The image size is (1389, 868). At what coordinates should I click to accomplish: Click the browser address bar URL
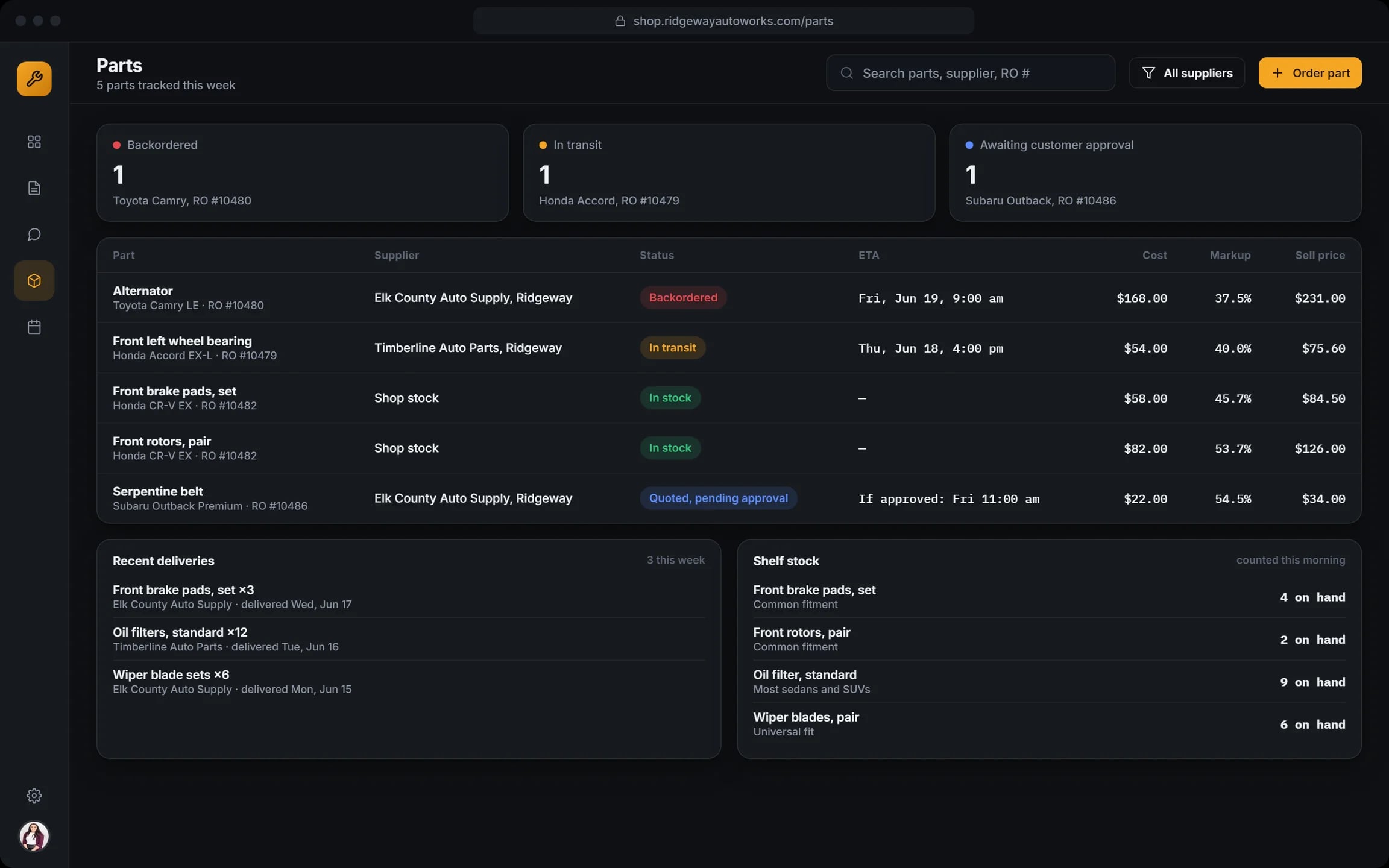(x=733, y=21)
